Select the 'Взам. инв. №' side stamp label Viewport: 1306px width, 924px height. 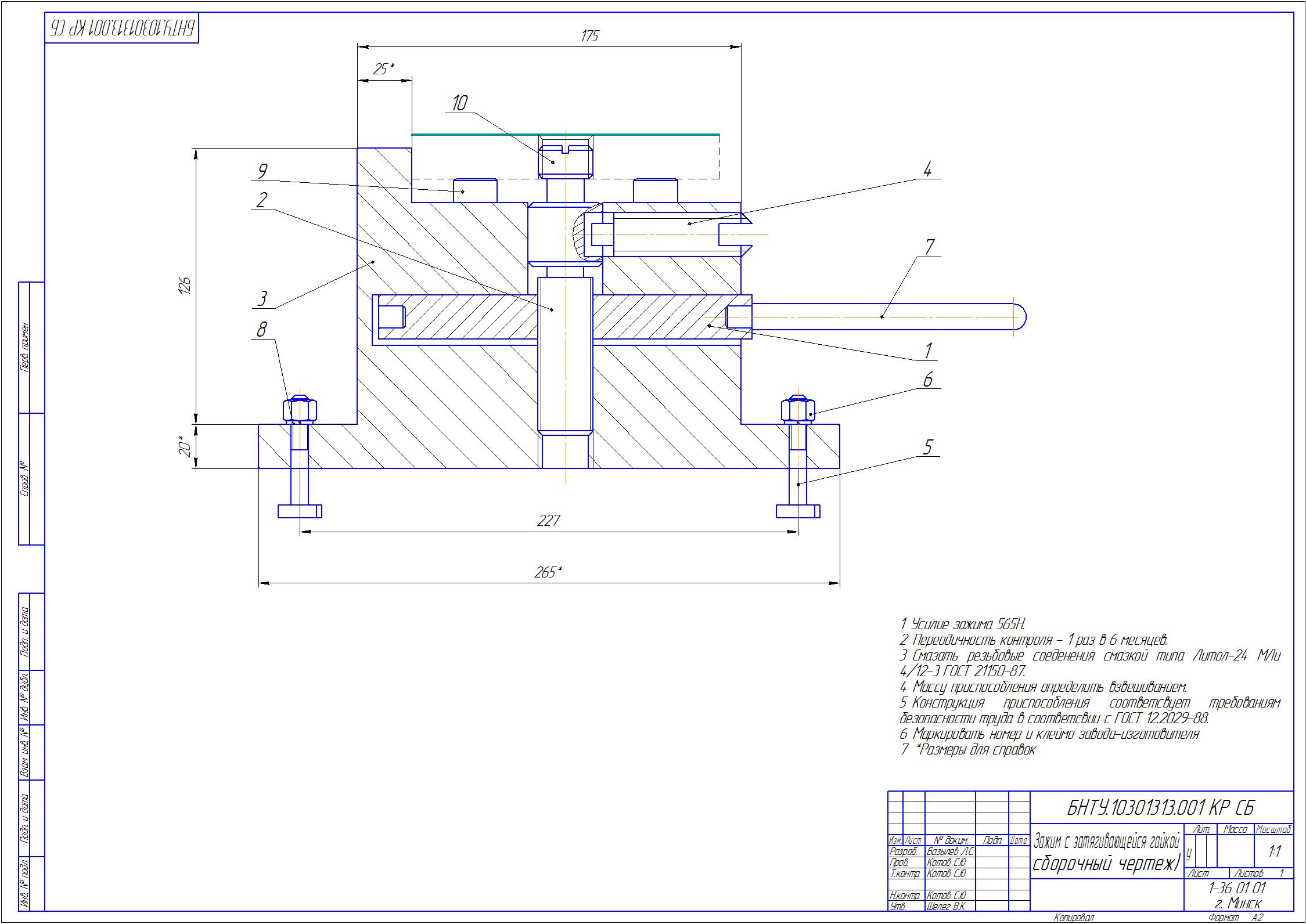[25, 753]
